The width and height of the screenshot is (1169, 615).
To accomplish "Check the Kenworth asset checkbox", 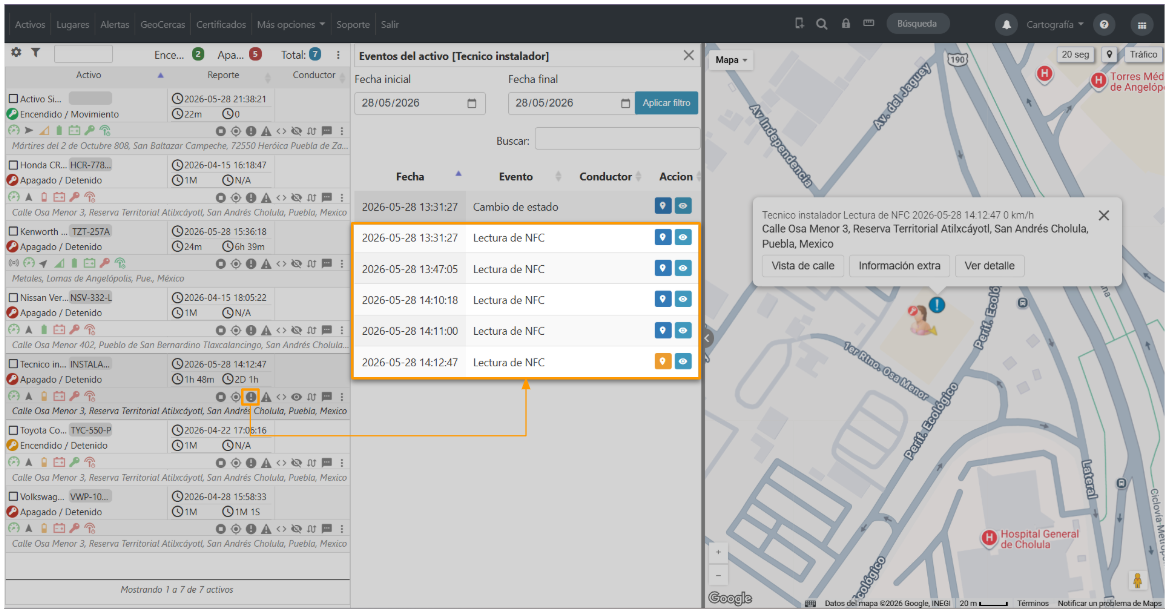I will click(13, 231).
